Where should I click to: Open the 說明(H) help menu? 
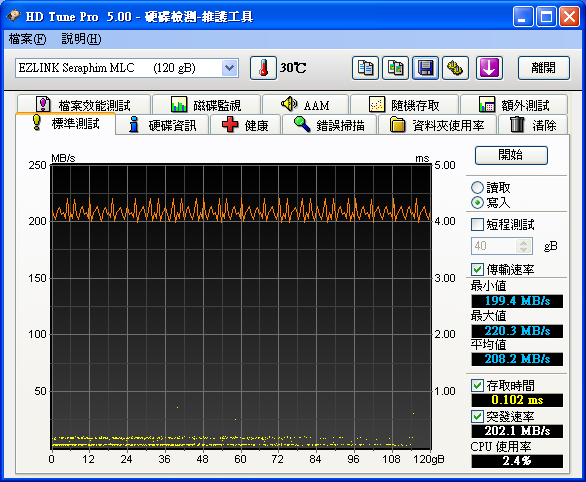tap(81, 39)
